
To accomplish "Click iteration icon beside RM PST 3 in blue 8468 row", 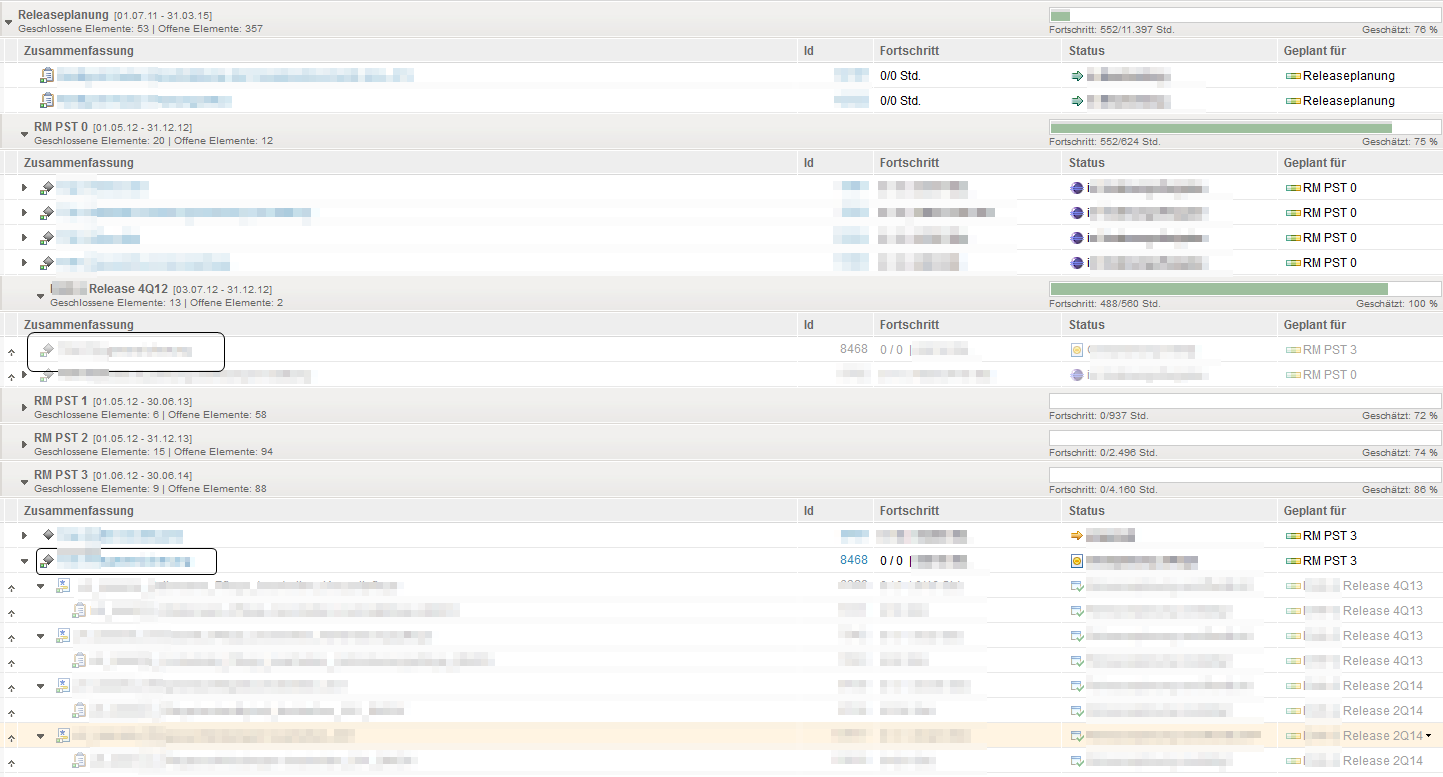I will pos(1293,561).
